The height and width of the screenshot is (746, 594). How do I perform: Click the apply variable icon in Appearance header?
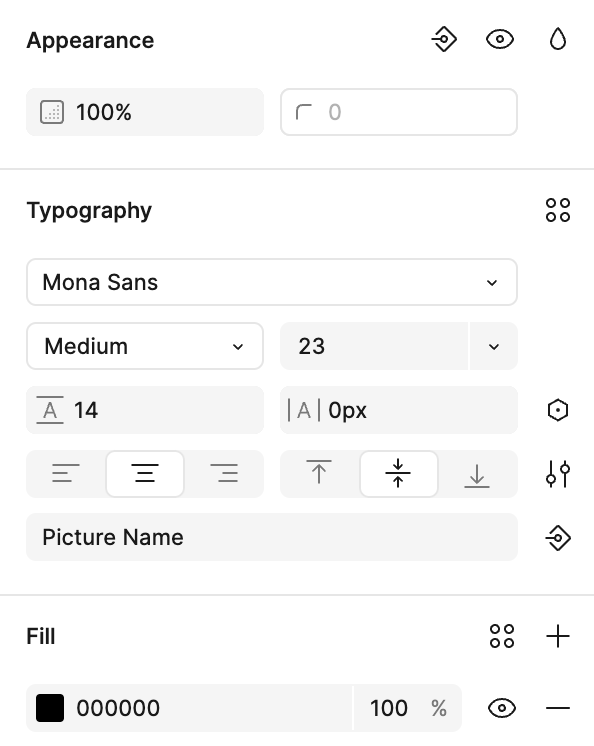(444, 39)
